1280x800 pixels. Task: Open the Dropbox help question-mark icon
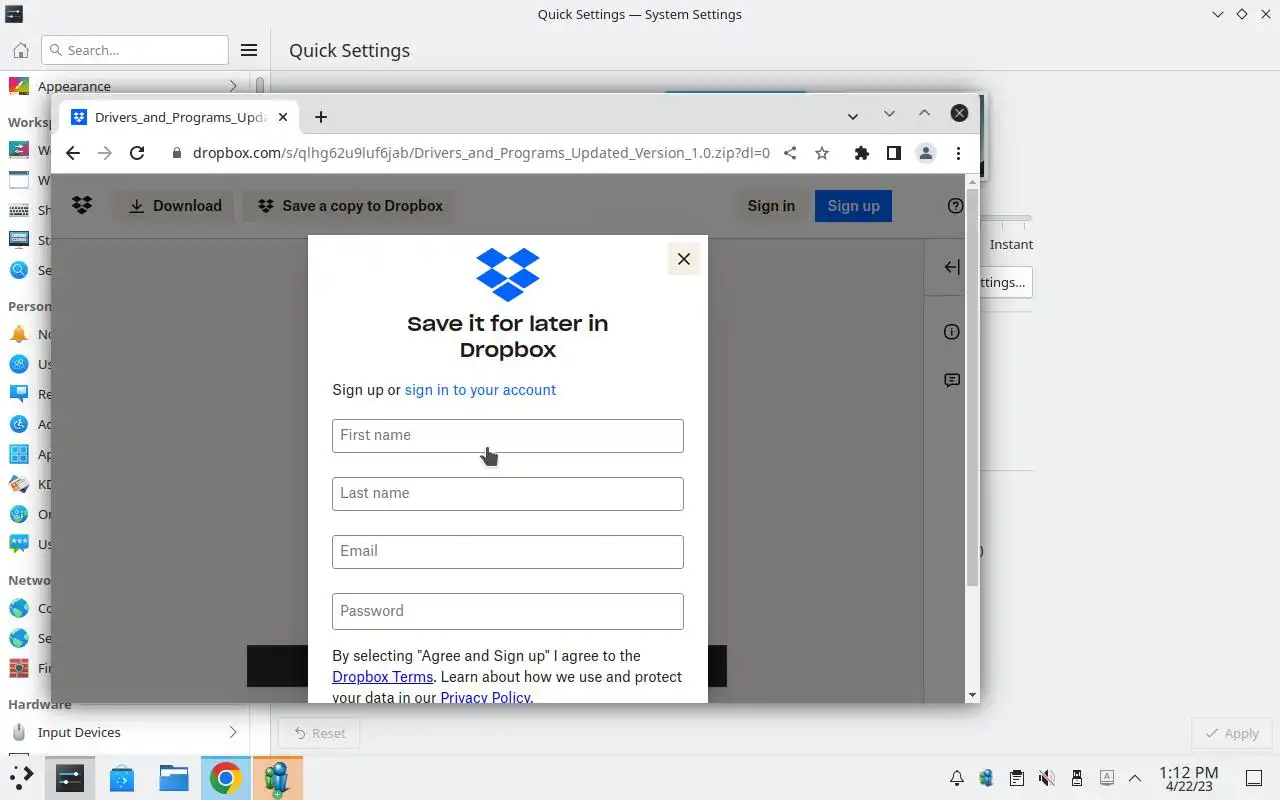pos(955,205)
